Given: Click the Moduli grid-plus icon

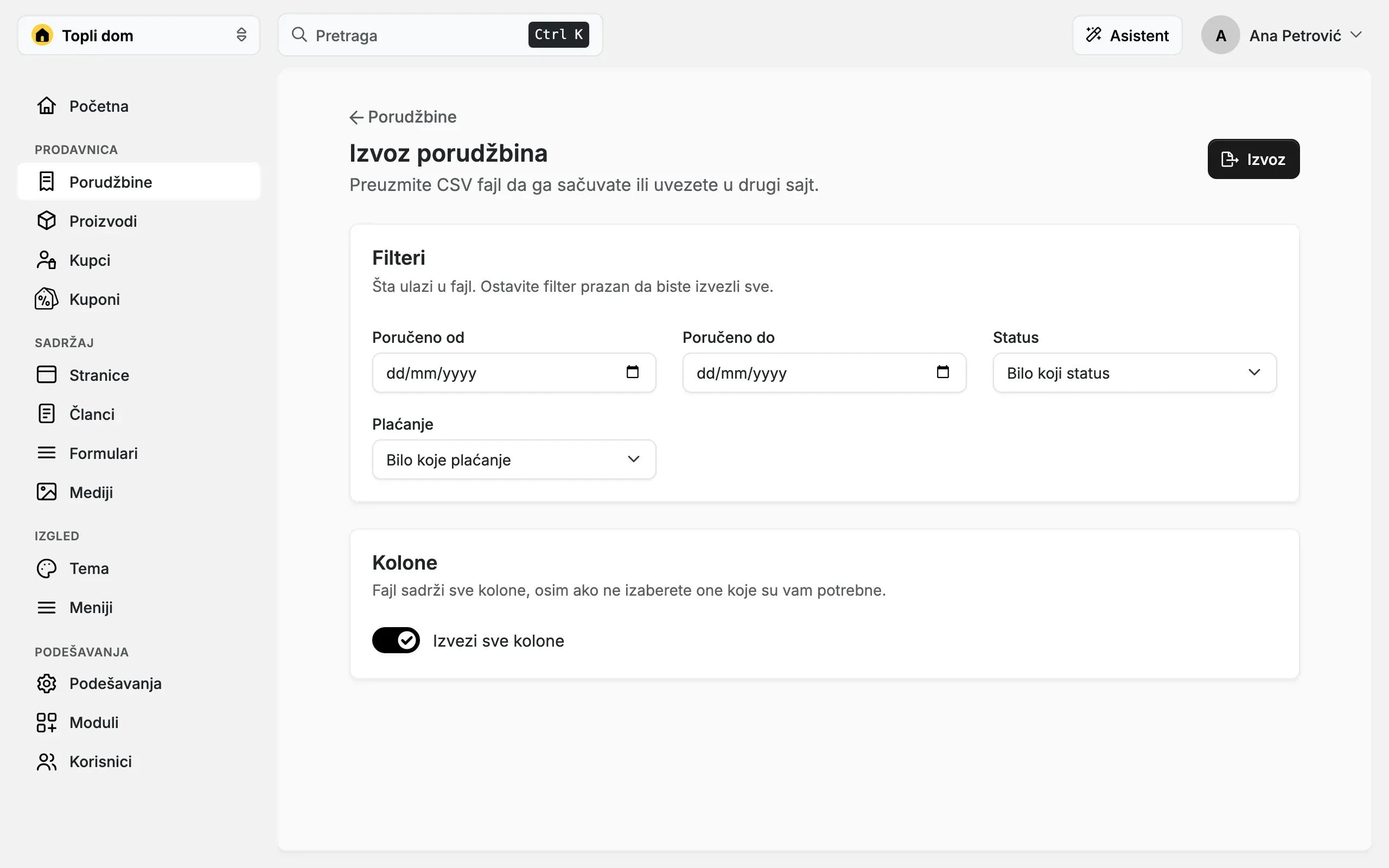Looking at the screenshot, I should (47, 722).
